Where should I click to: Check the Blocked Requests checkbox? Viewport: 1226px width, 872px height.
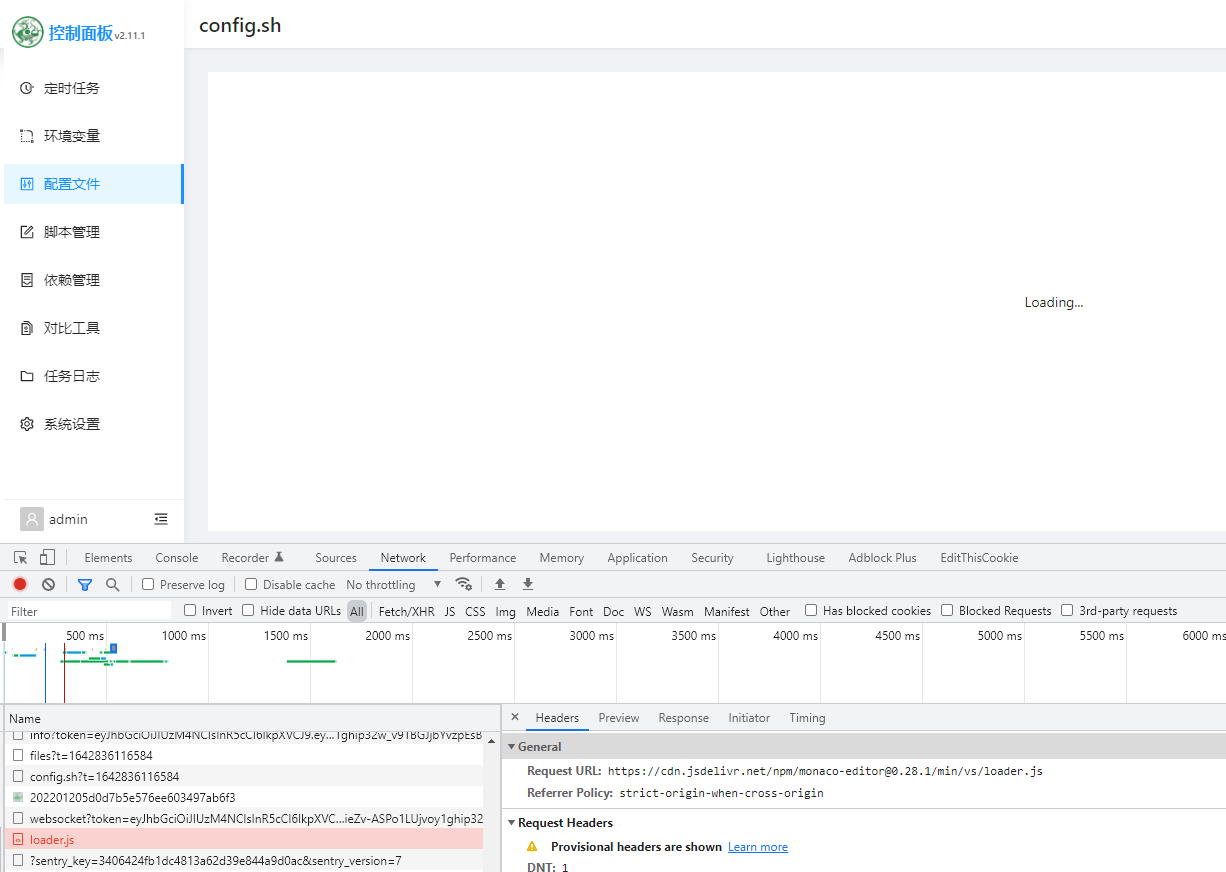[947, 610]
